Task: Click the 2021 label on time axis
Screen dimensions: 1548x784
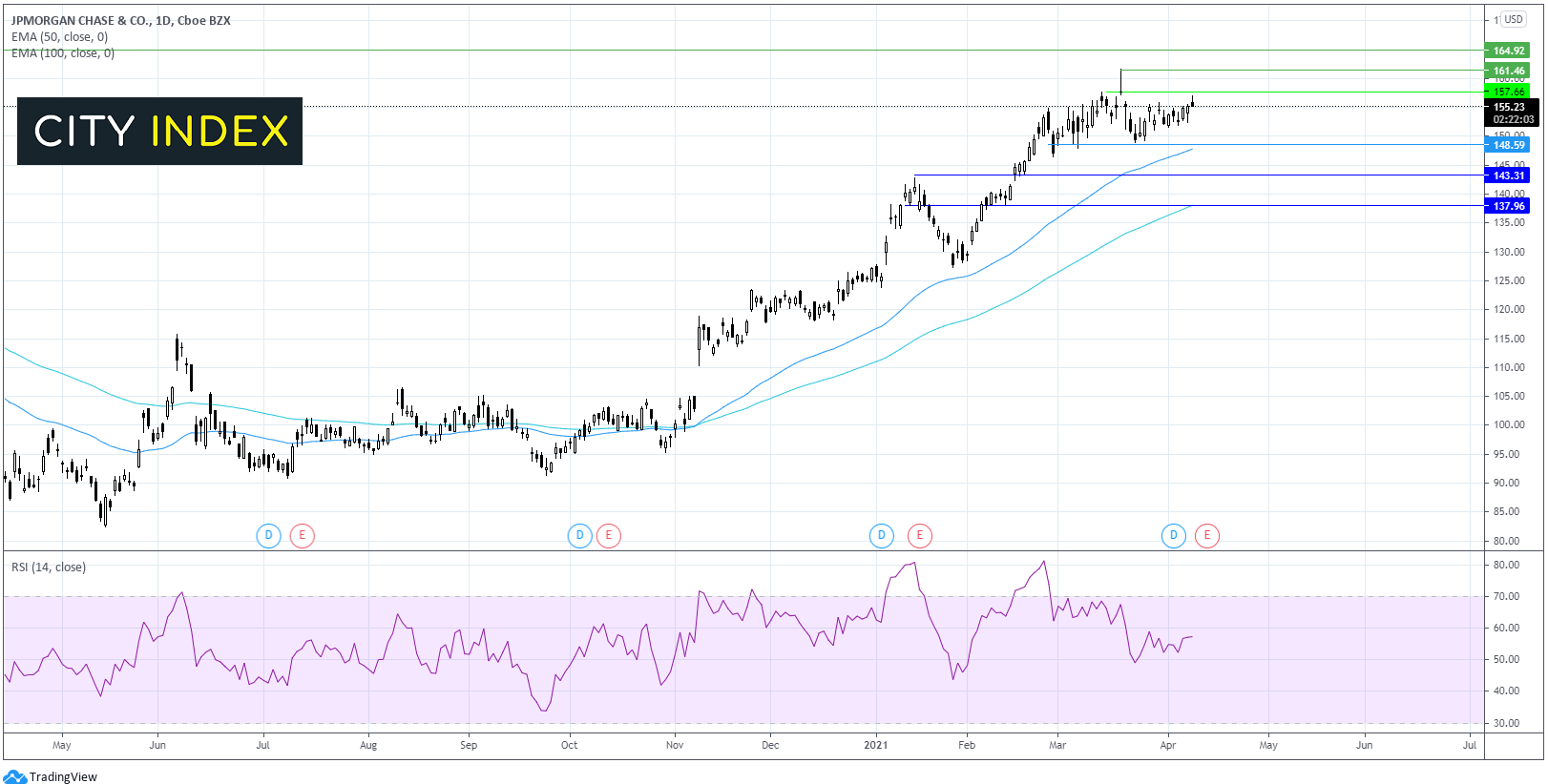Action: pos(875,745)
